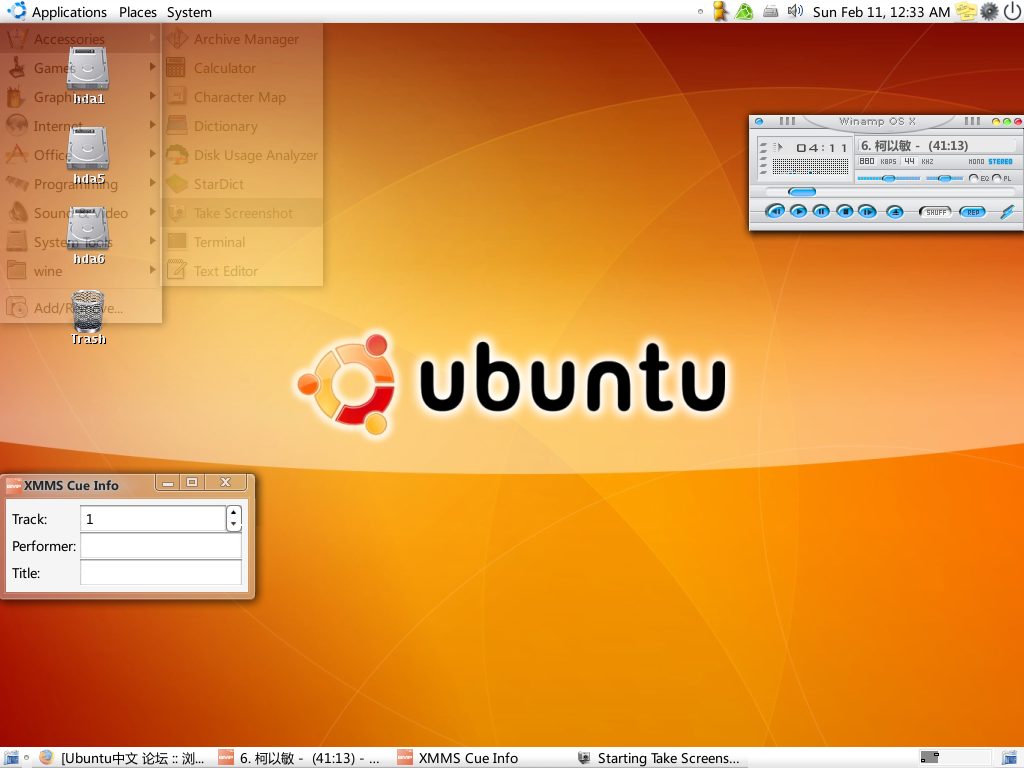Screen dimensions: 1024x768
Task: Select the hda1 drive desktop icon
Action: coord(88,76)
